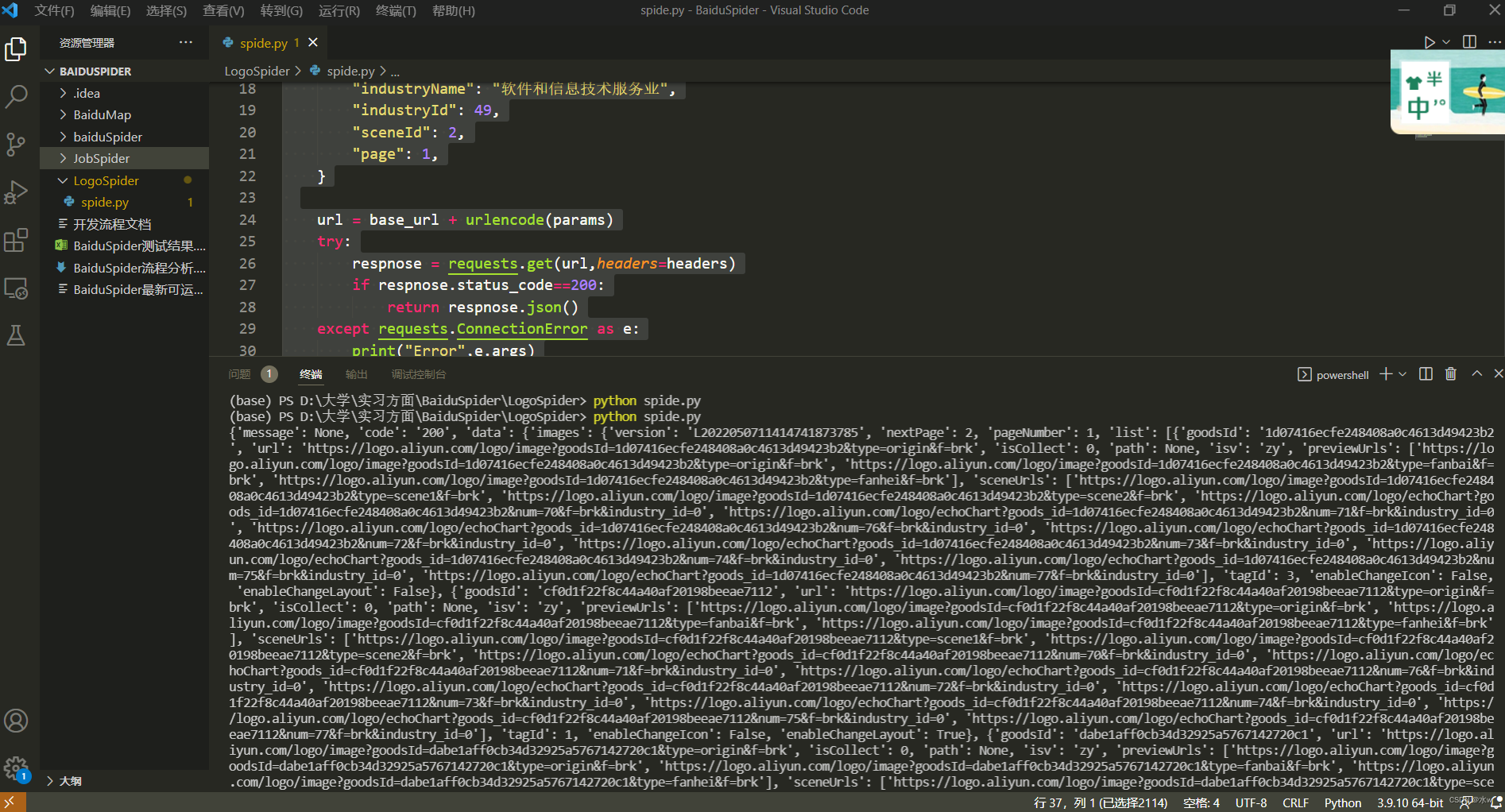Viewport: 1505px width, 812px height.
Task: Open the 编辑(E) menu
Action: tap(110, 10)
